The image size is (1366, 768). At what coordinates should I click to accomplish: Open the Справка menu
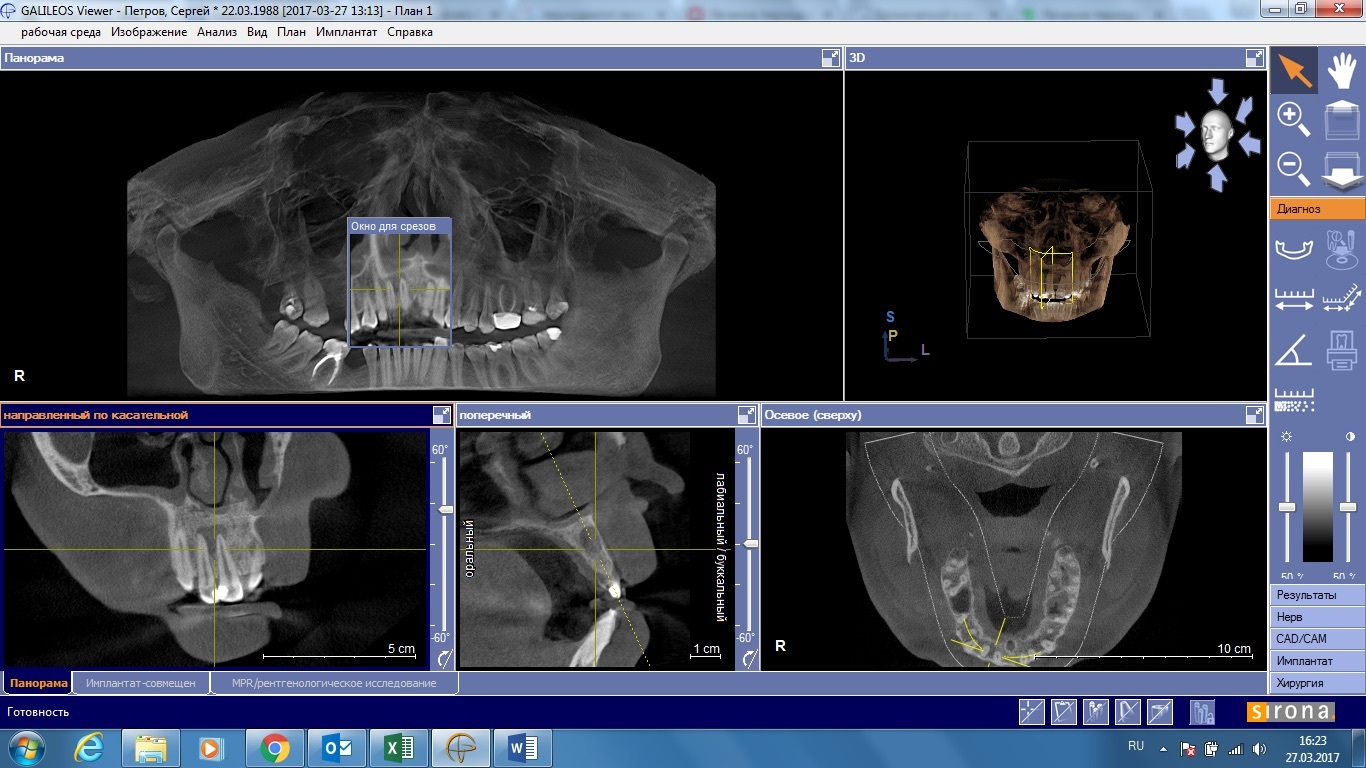coord(410,32)
